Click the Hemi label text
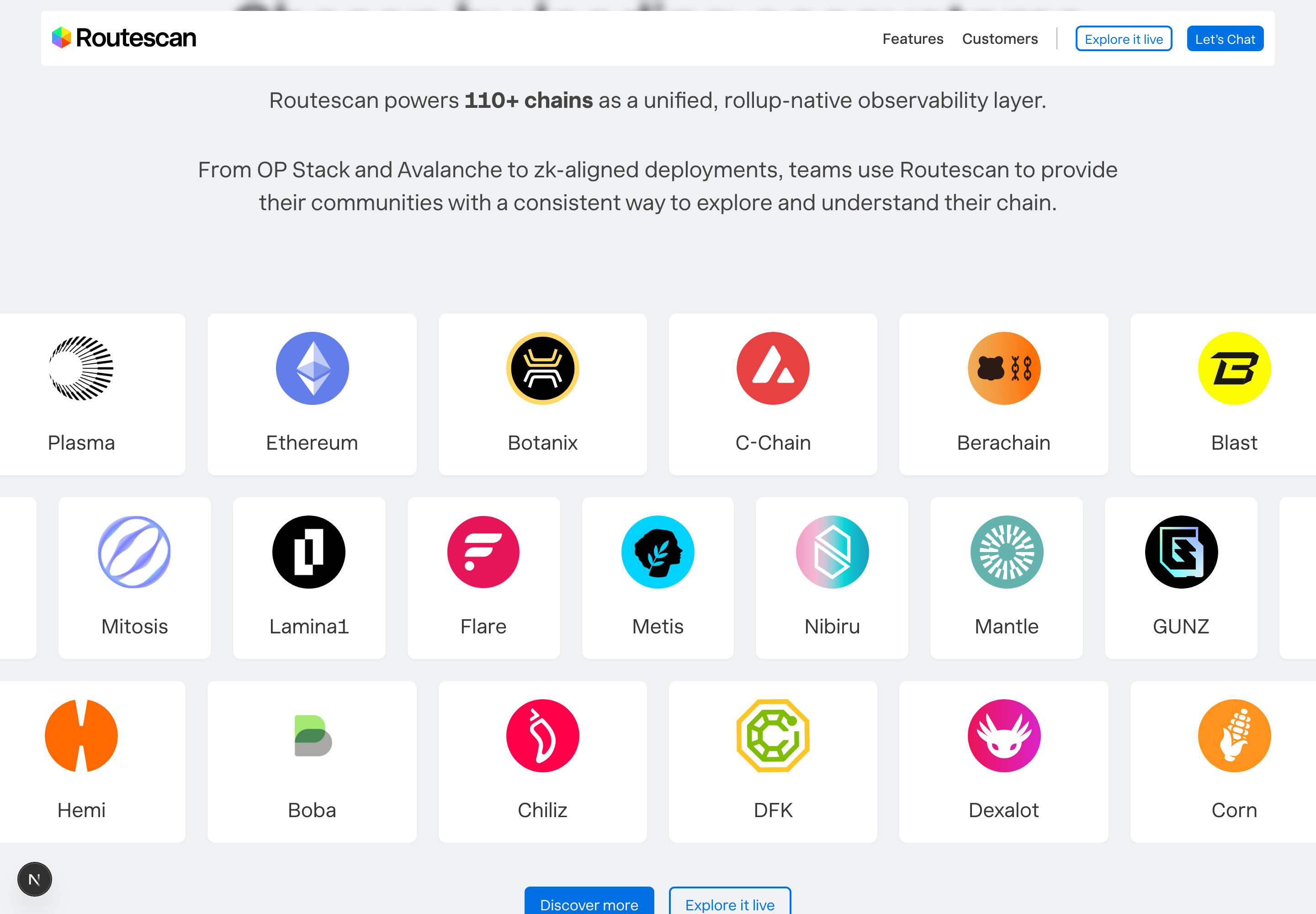 [81, 810]
